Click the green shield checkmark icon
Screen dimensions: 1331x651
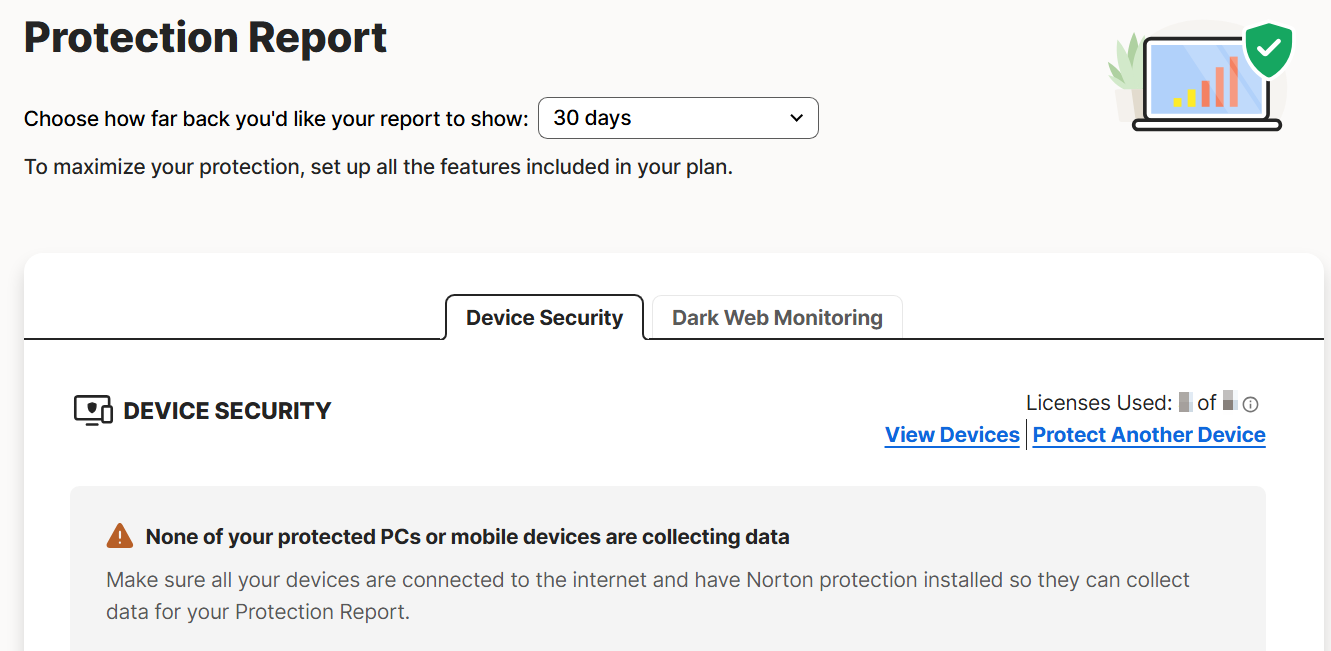[1268, 49]
